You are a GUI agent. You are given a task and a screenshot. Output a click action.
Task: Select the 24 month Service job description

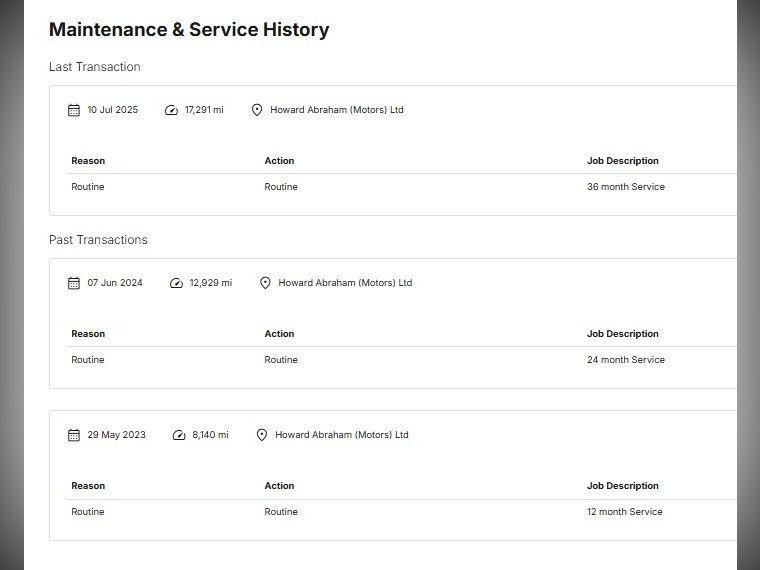(625, 360)
